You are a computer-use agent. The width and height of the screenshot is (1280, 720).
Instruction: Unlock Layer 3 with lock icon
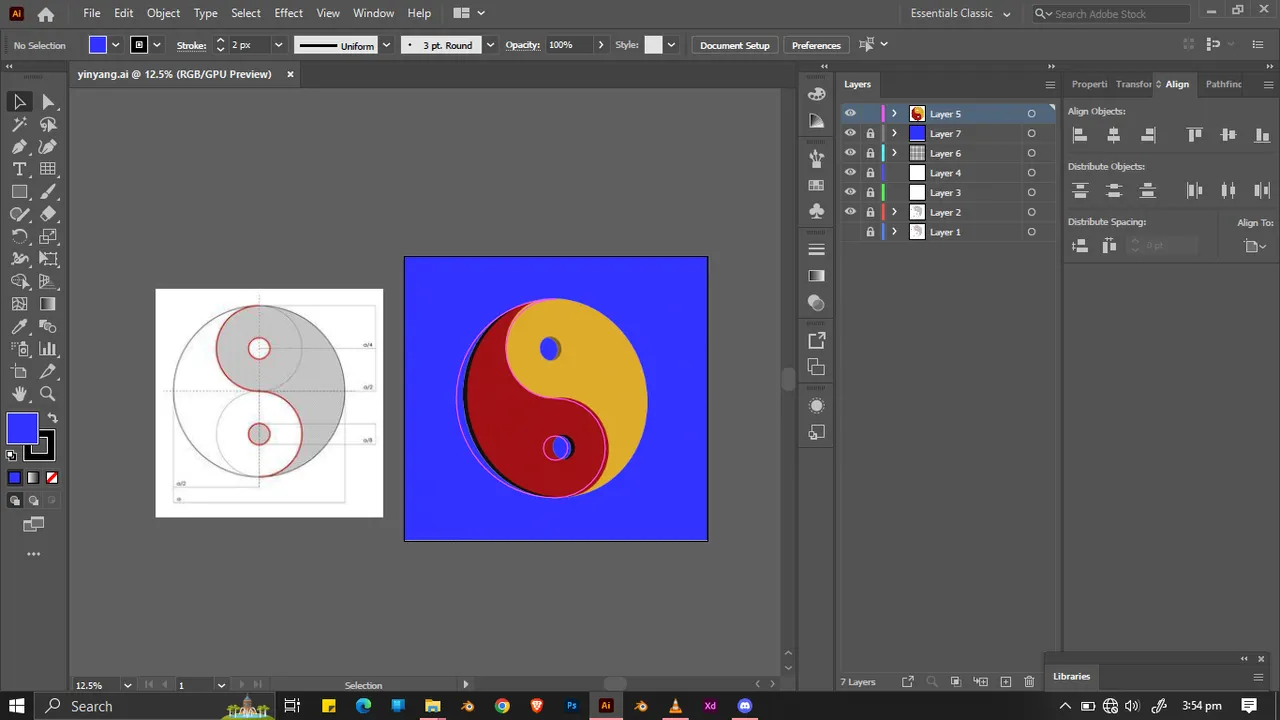pyautogui.click(x=870, y=192)
